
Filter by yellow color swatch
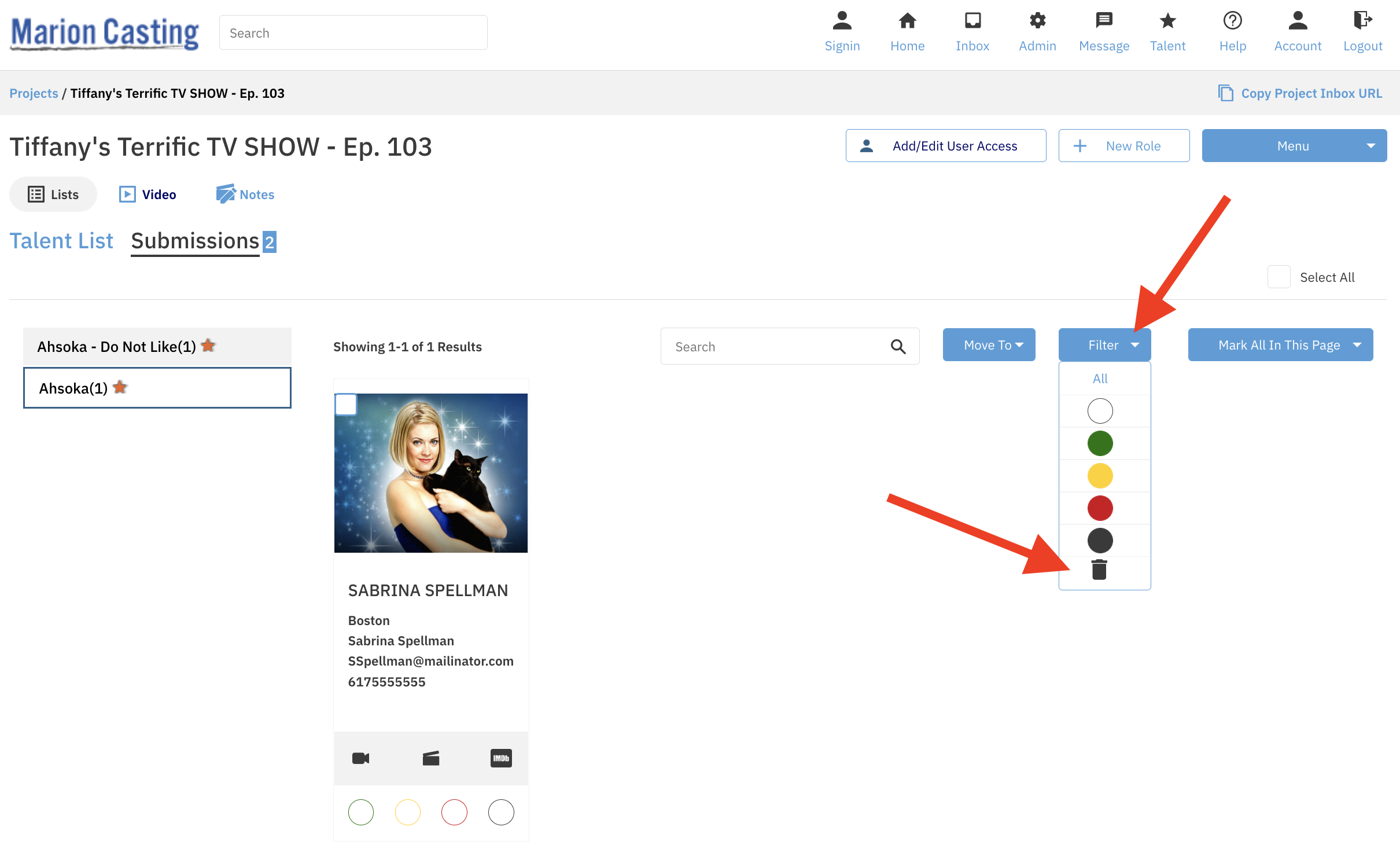tap(1100, 476)
